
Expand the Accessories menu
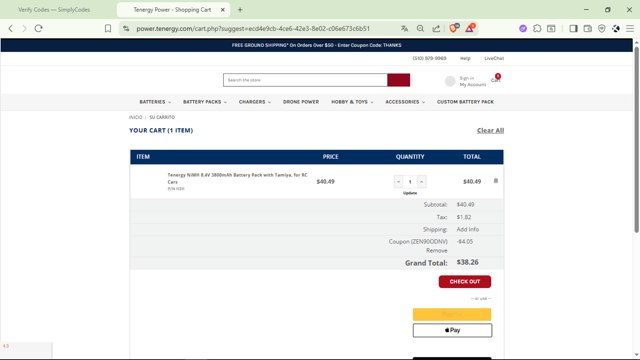405,102
